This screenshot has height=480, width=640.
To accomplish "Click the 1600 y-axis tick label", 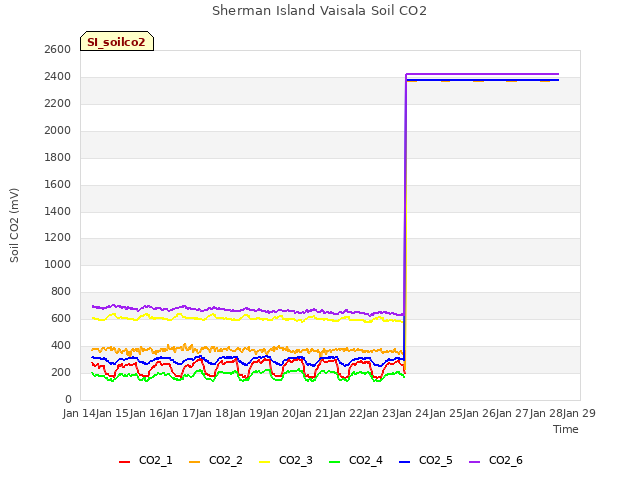I will pos(58,184).
